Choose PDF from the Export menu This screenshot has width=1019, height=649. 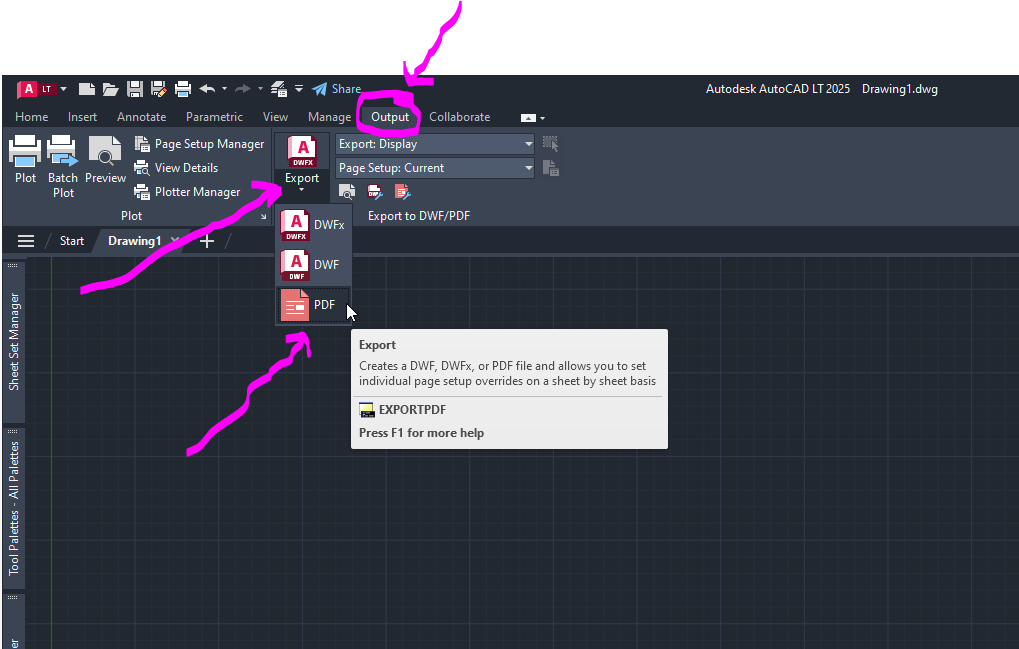[x=316, y=304]
